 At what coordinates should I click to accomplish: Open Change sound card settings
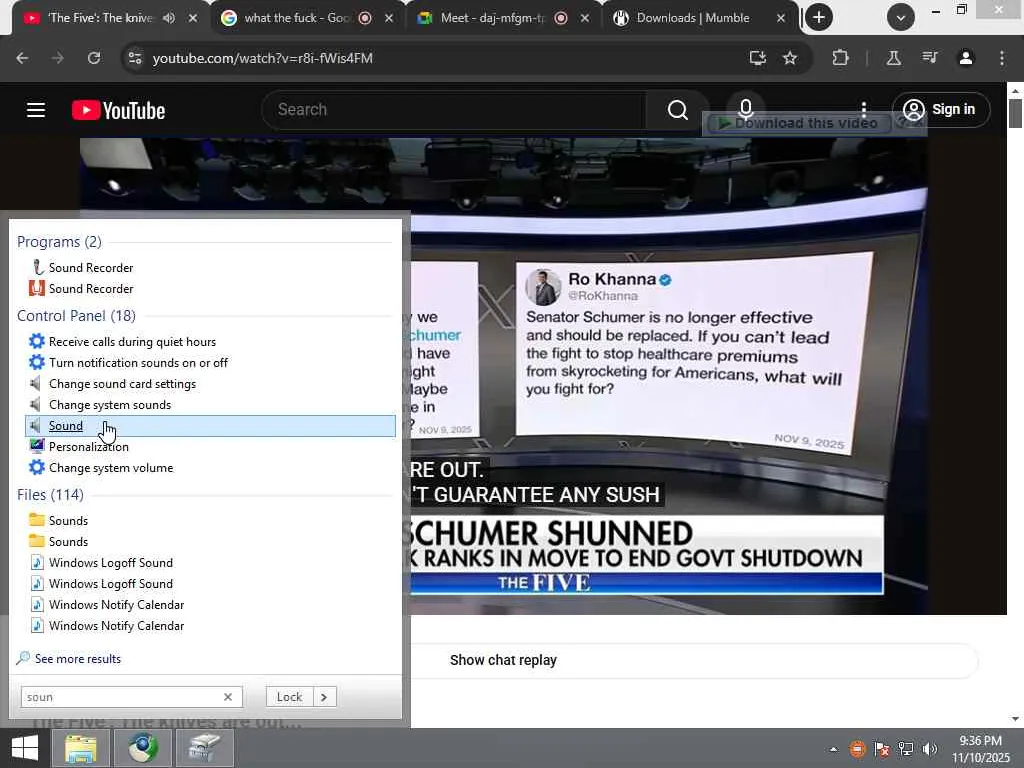(x=122, y=384)
